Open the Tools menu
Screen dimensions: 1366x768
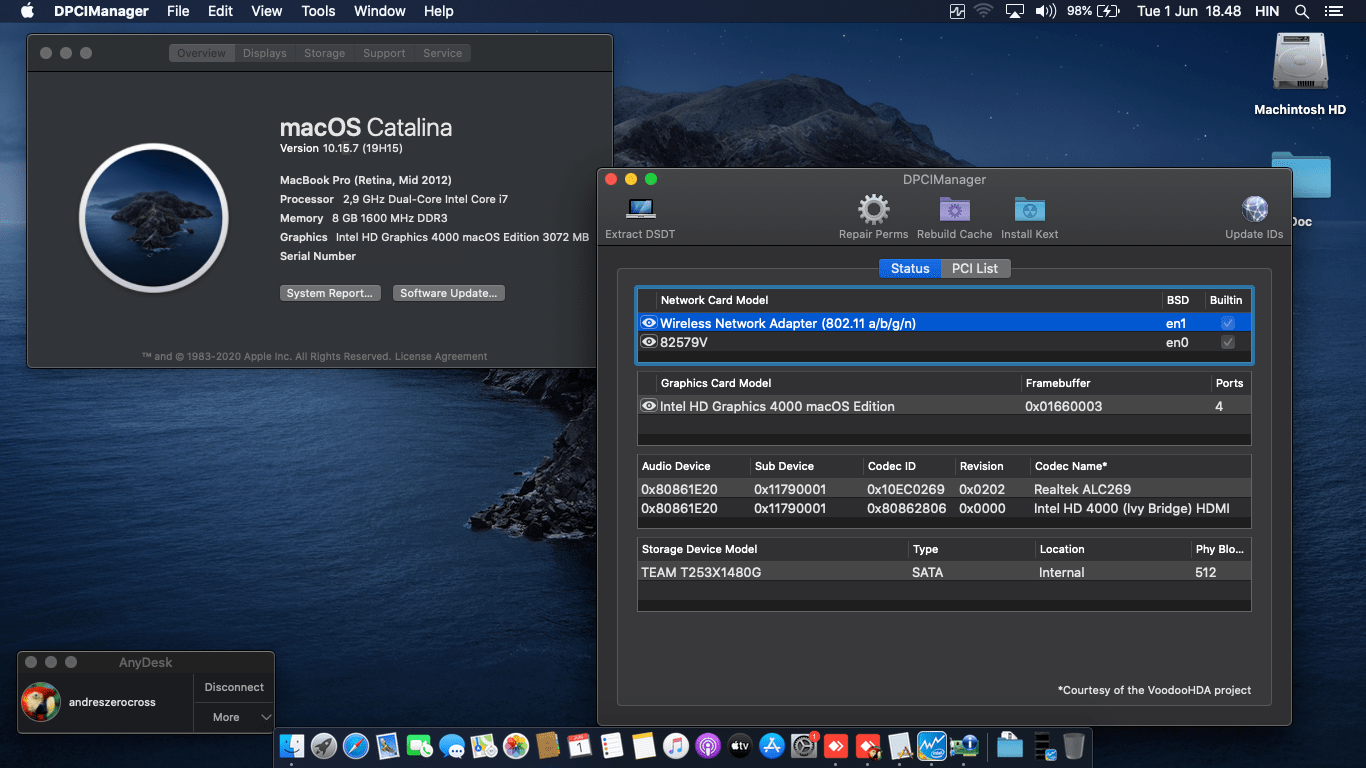coord(318,11)
